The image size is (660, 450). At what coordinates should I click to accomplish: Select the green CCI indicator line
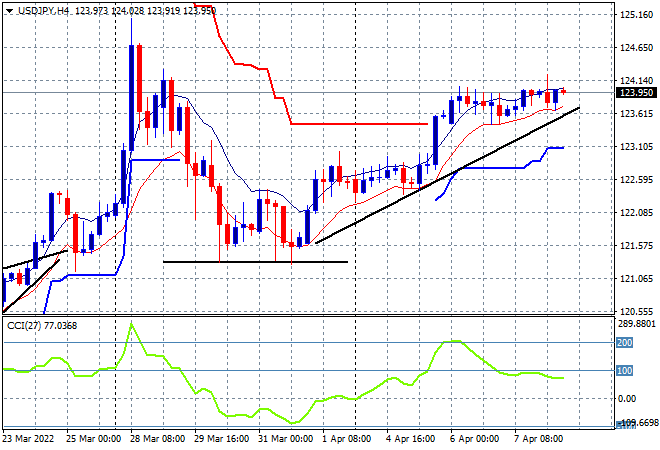tap(283, 374)
